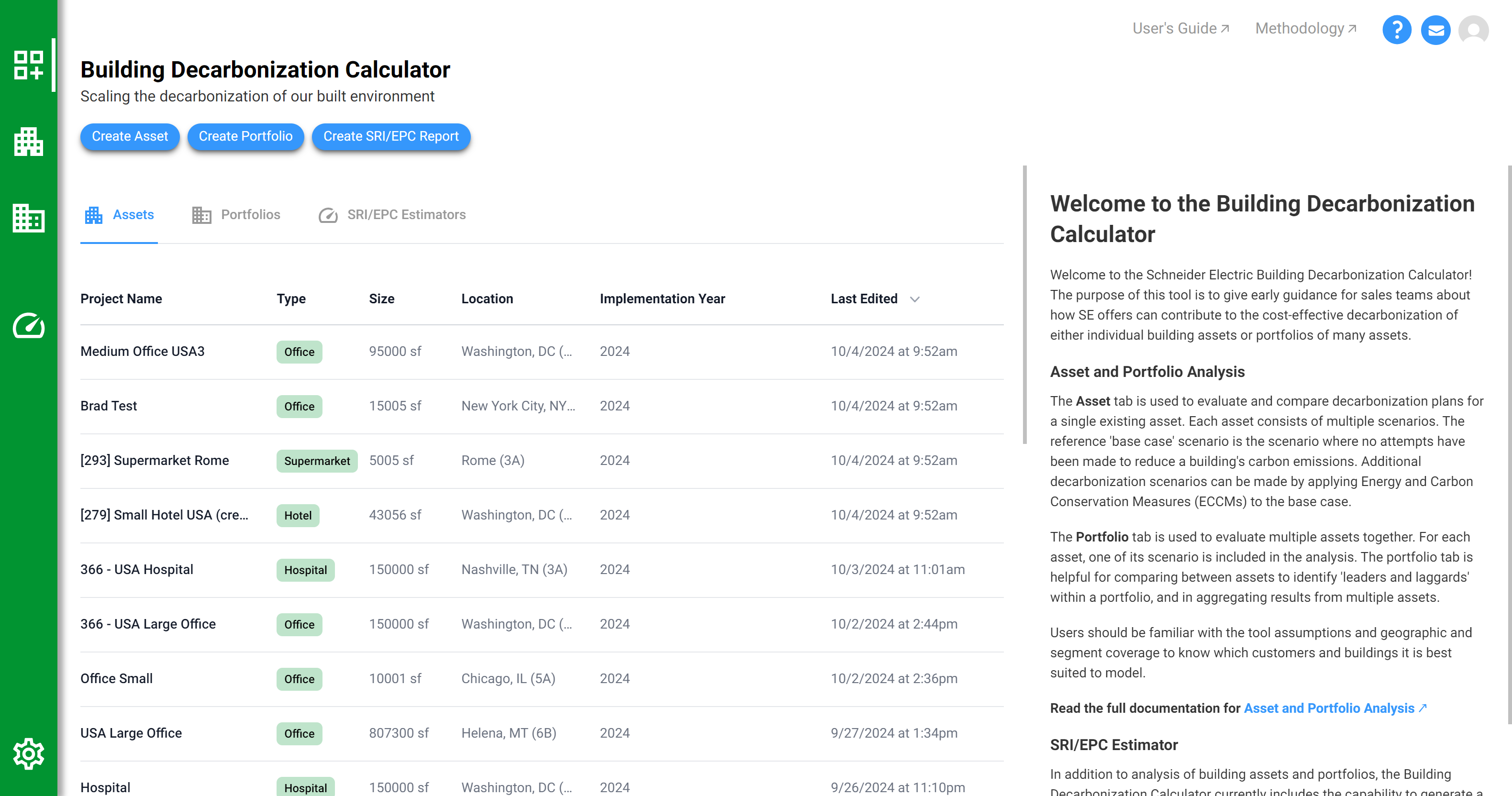
Task: Open the Medium Office USA3 project
Action: point(142,351)
